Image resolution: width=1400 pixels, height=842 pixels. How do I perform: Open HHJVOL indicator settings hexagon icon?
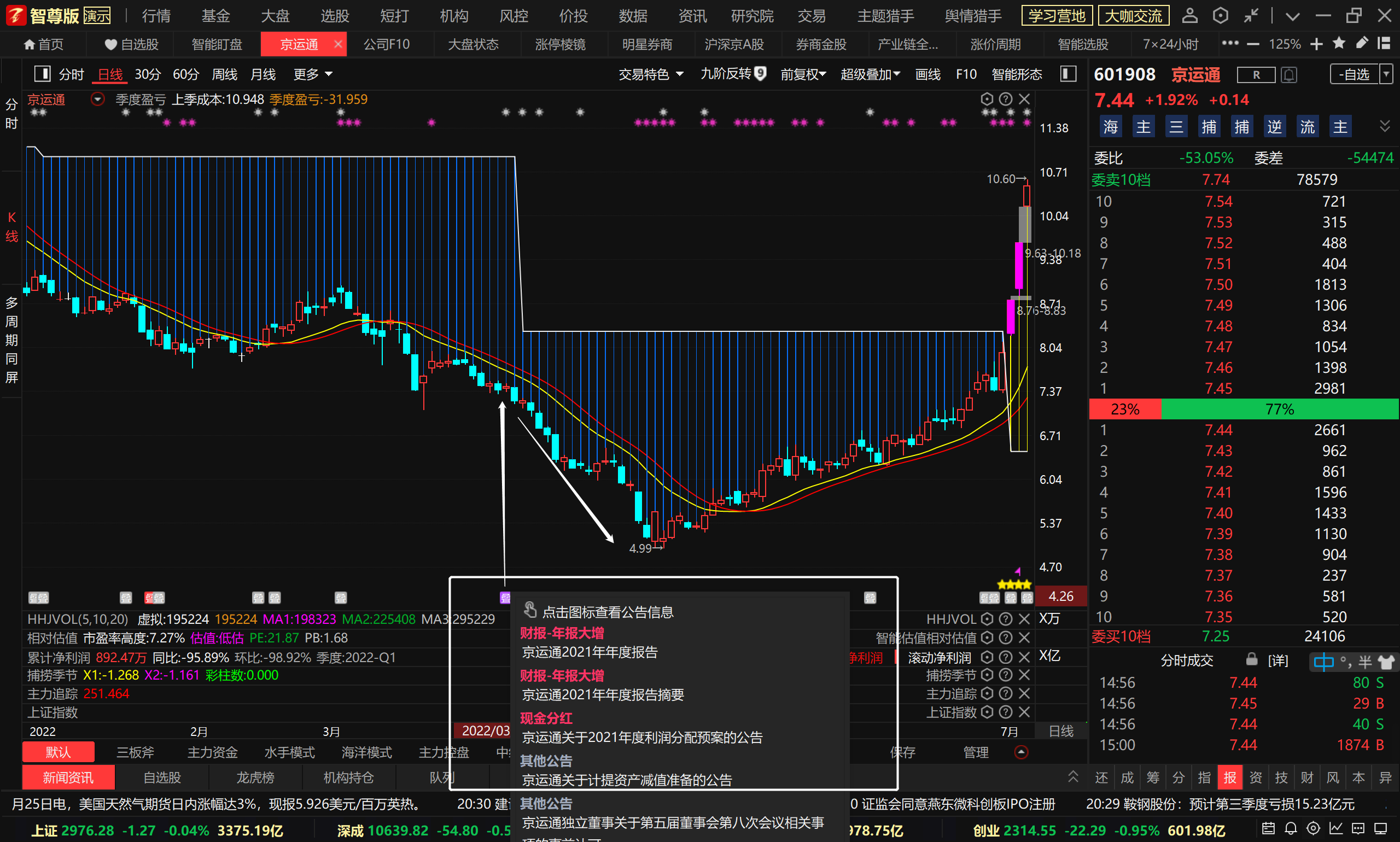[x=987, y=619]
